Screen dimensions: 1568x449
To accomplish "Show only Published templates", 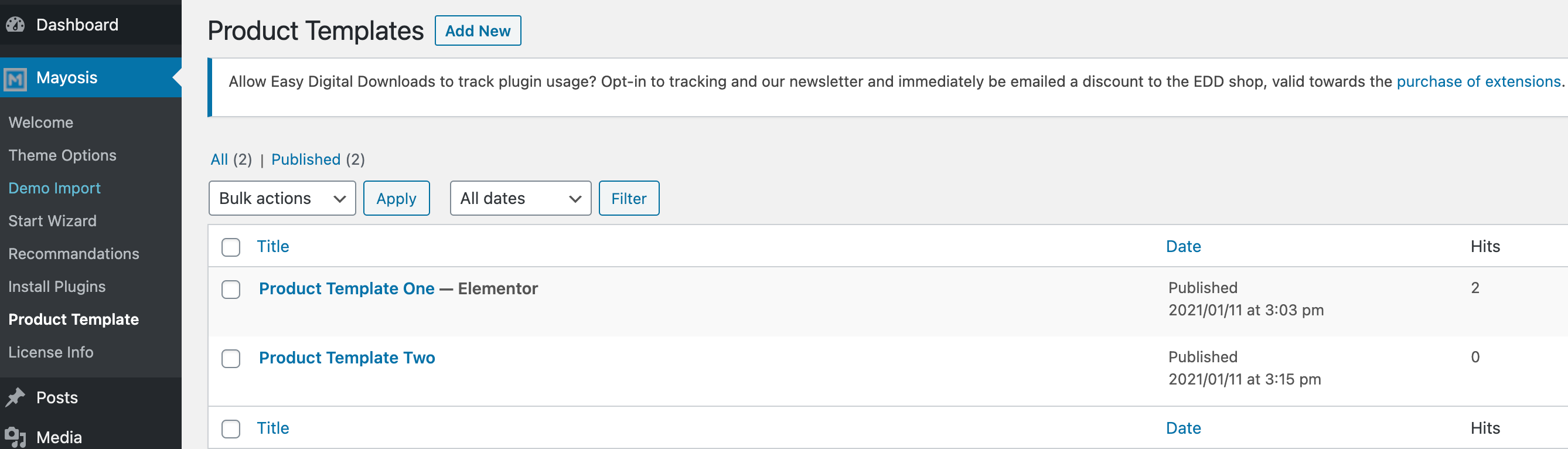I will (305, 159).
